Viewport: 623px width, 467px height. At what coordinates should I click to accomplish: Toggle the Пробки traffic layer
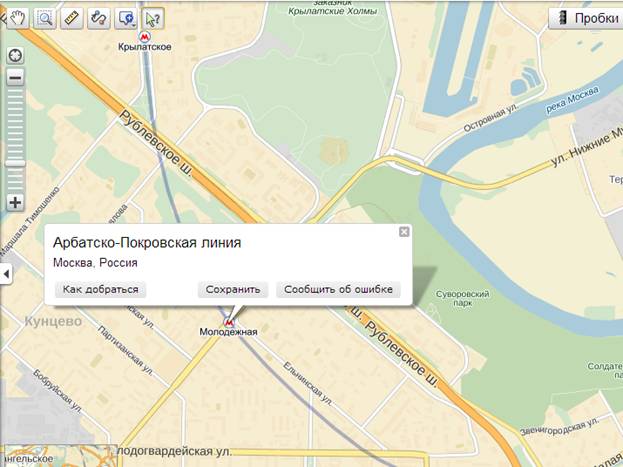[x=586, y=18]
